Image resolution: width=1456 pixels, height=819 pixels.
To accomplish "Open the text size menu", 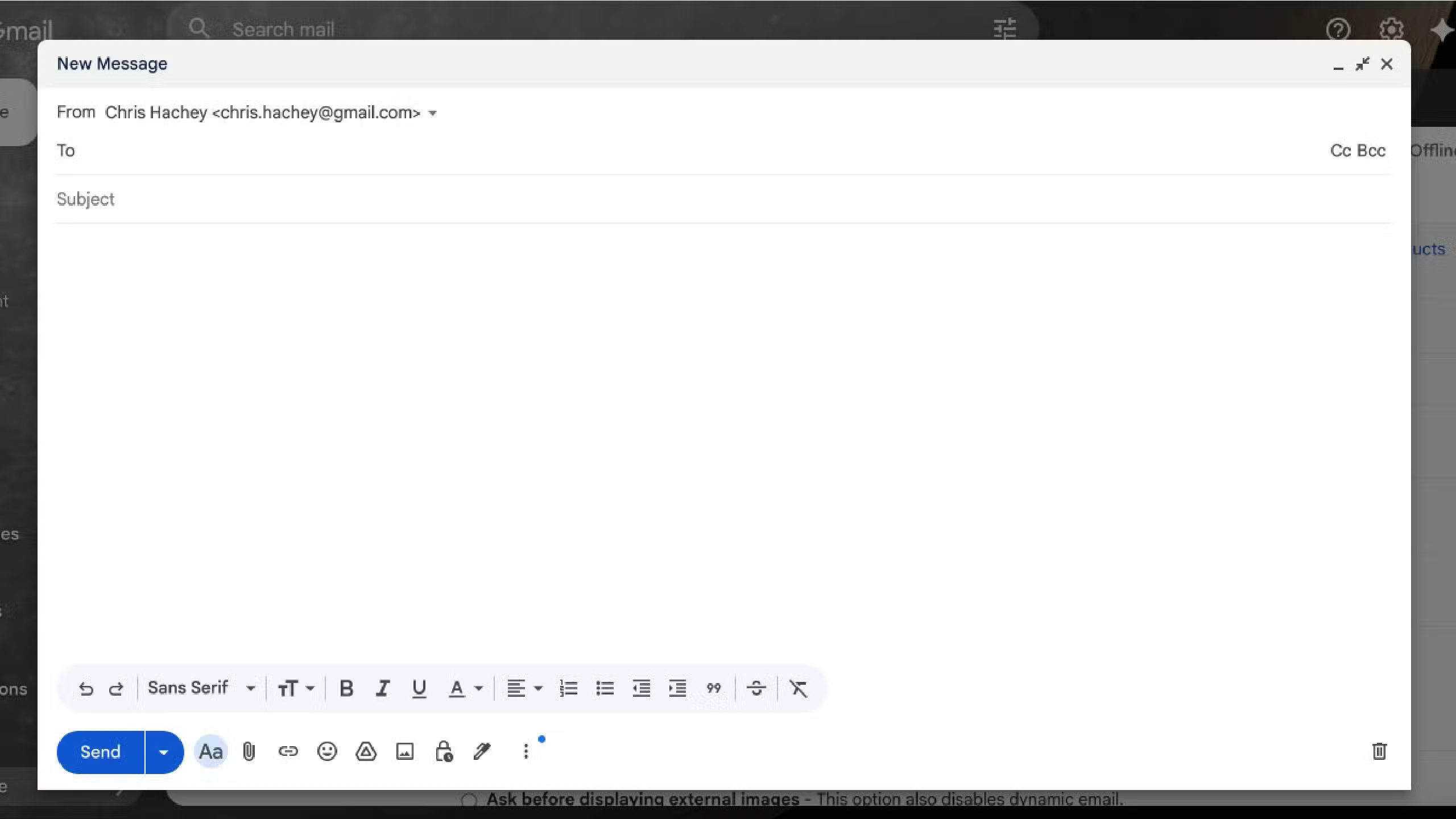I will coord(295,689).
